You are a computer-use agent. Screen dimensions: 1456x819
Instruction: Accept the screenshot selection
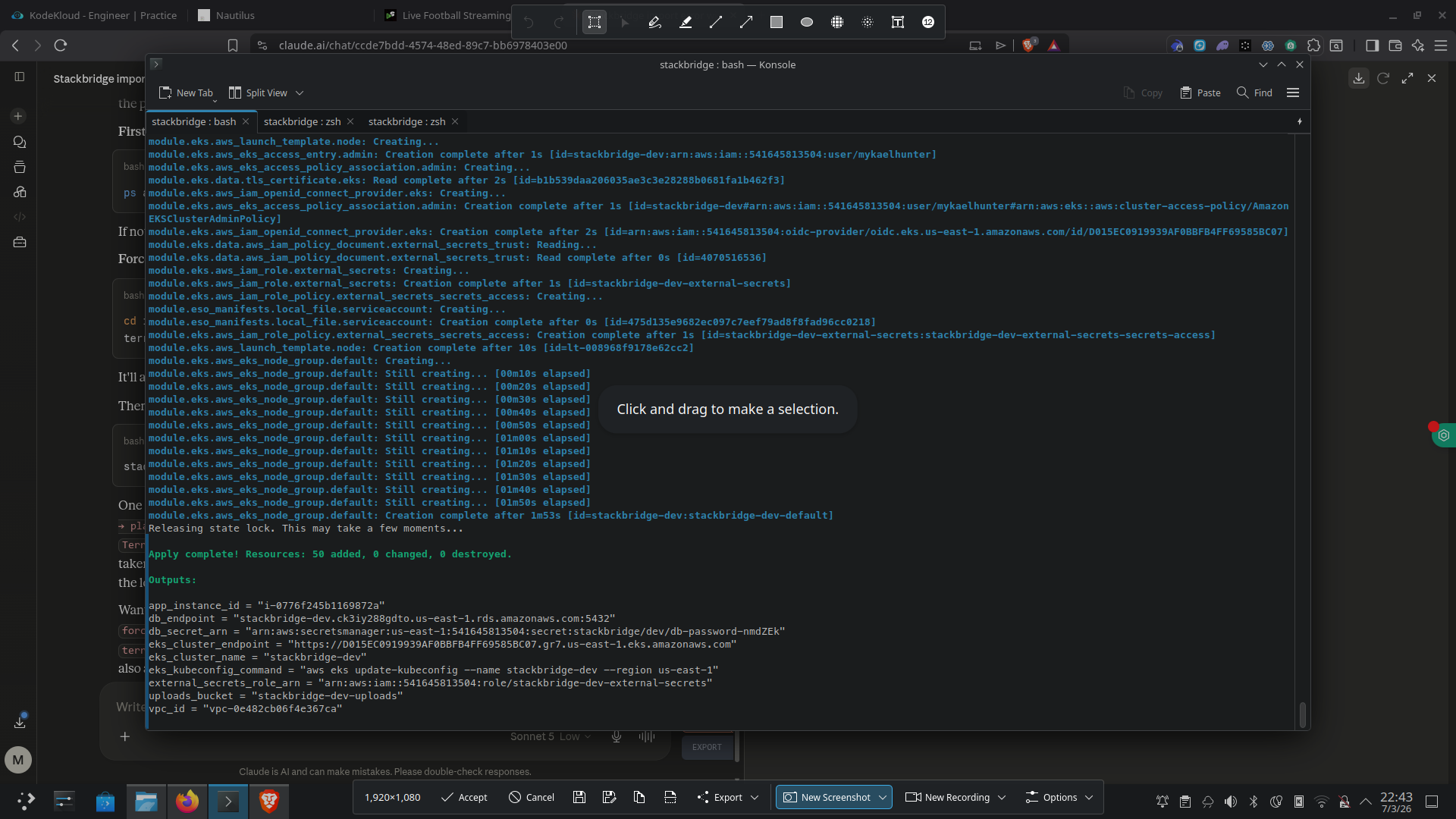tap(464, 797)
